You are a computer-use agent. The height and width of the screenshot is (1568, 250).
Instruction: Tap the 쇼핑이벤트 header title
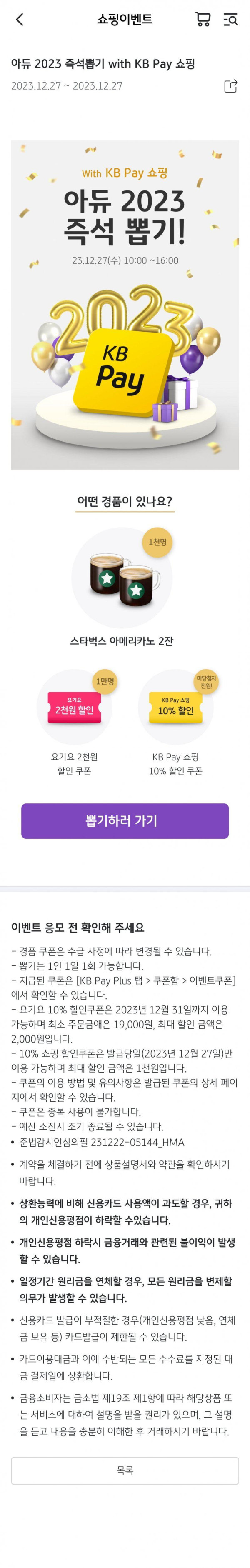coord(125,20)
